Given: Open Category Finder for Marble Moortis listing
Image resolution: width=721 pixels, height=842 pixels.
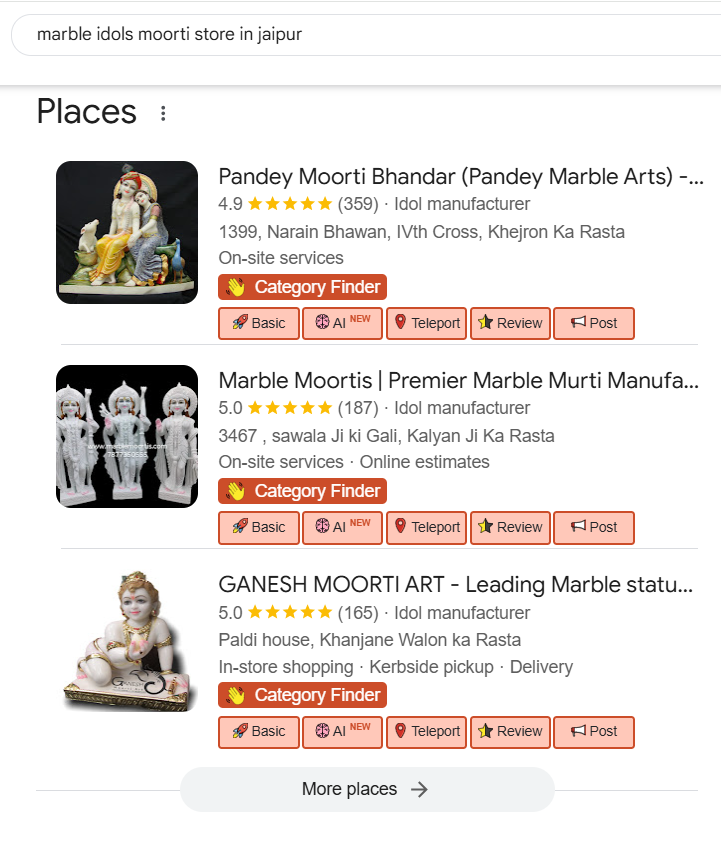Looking at the screenshot, I should 302,491.
